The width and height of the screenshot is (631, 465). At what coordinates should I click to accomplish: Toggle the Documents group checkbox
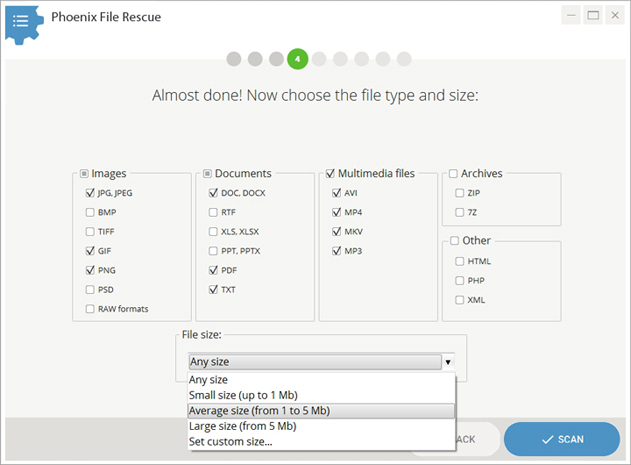pos(207,174)
